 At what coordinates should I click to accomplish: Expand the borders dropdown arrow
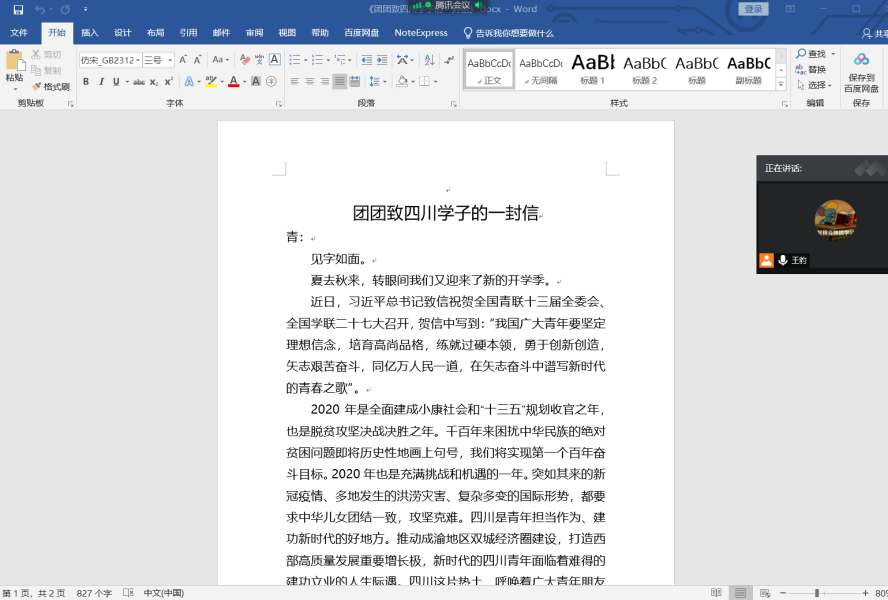(436, 82)
